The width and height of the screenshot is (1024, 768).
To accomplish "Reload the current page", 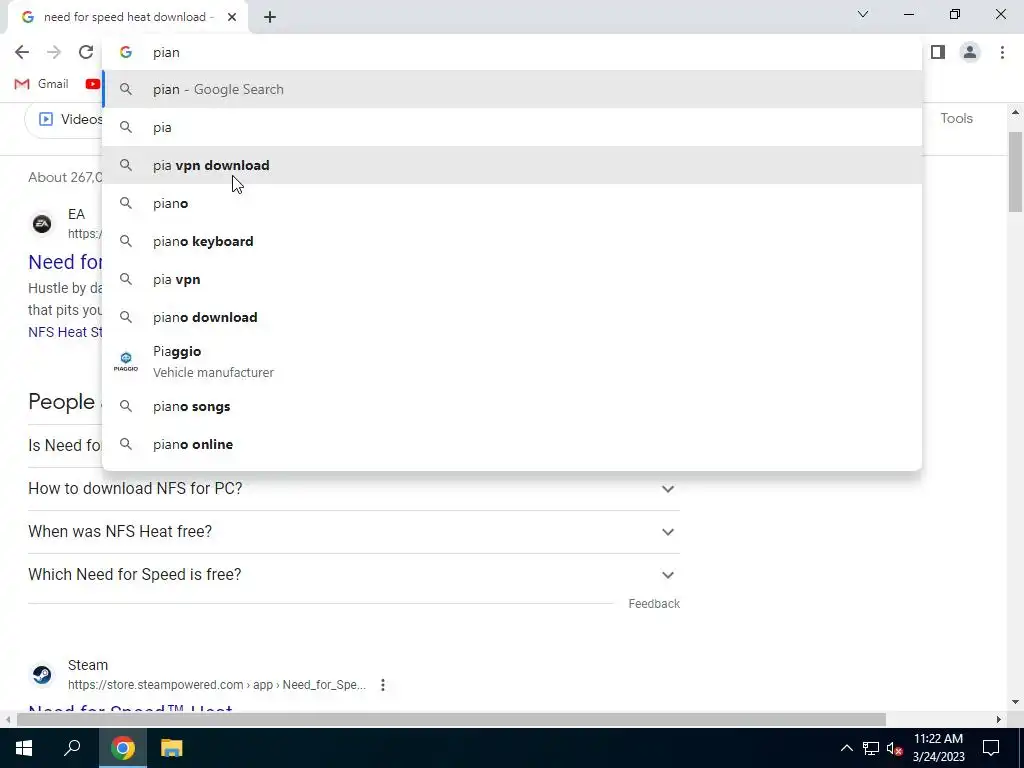I will 86,52.
